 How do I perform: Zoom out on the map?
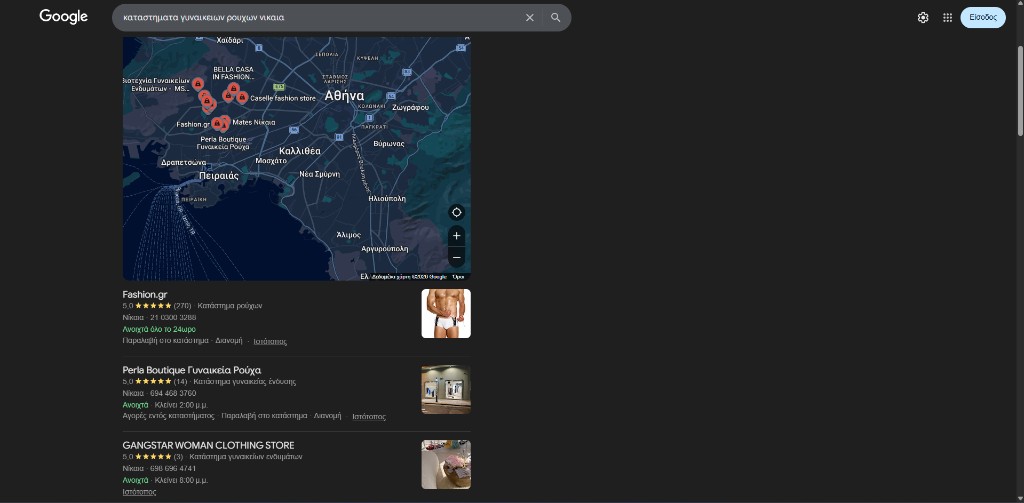(456, 257)
